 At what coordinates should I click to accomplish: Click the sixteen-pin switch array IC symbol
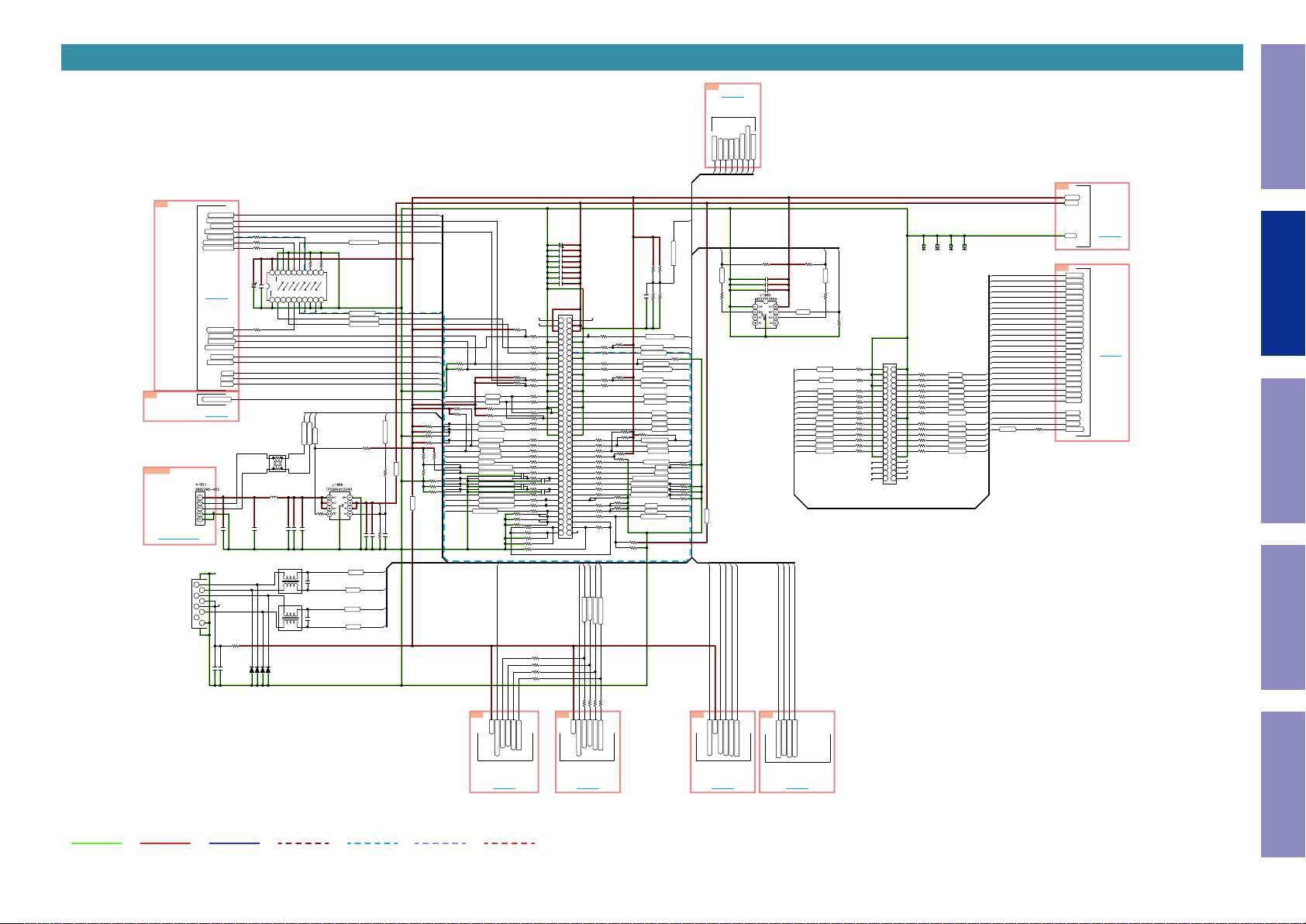click(296, 287)
